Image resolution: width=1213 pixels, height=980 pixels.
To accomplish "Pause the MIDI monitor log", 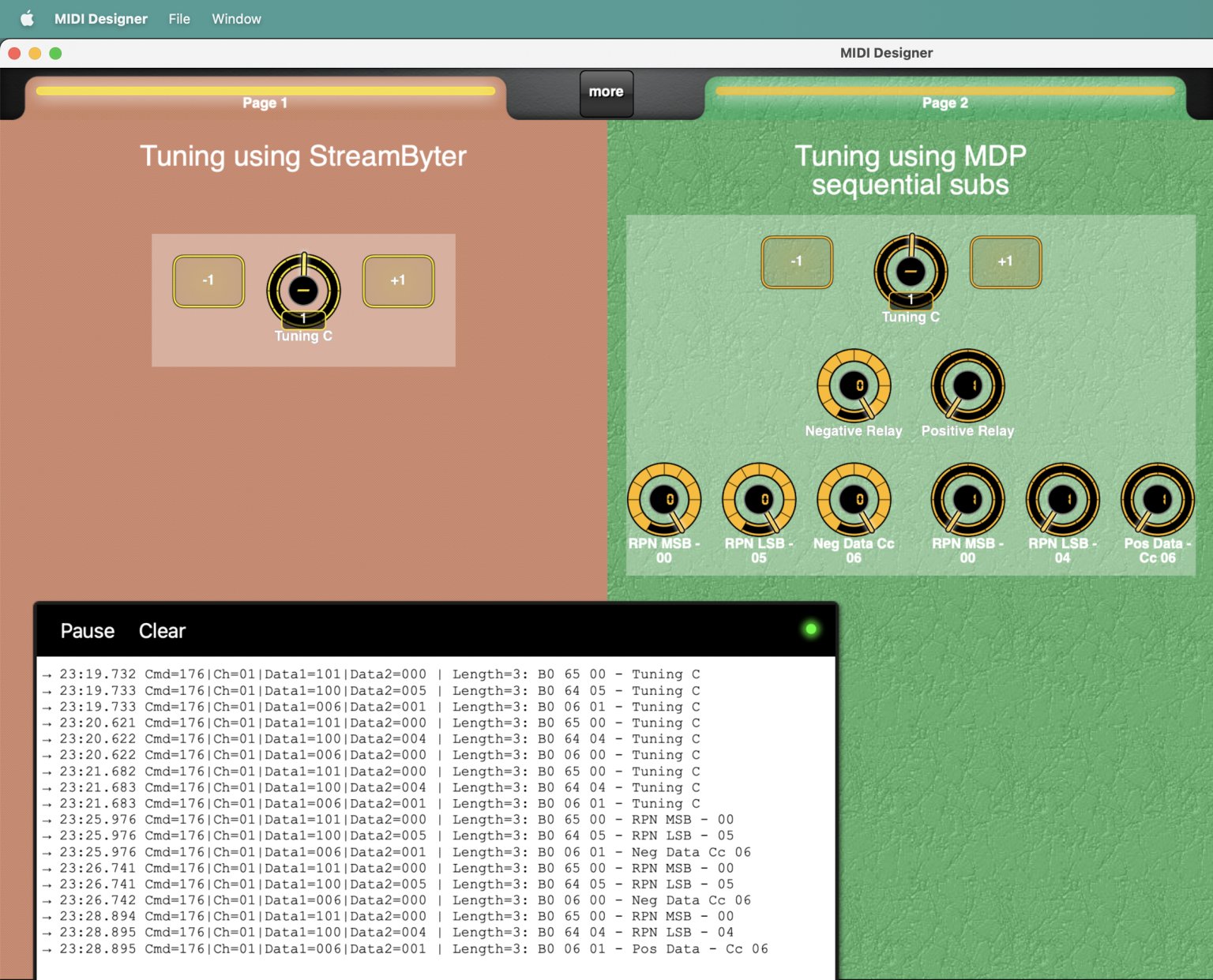I will pyautogui.click(x=88, y=631).
